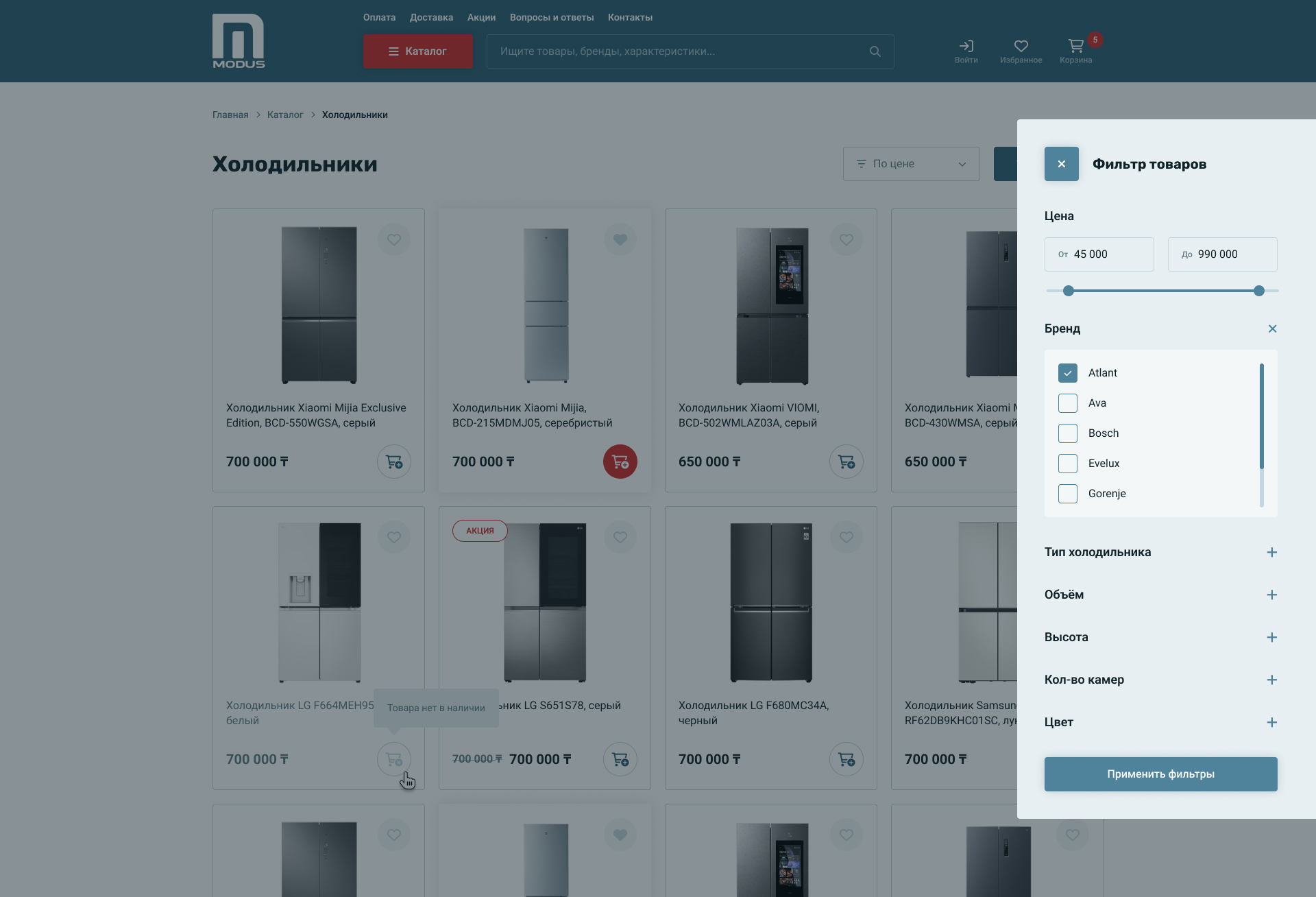Click the search magnifier icon
Viewport: 1316px width, 897px height.
[875, 51]
